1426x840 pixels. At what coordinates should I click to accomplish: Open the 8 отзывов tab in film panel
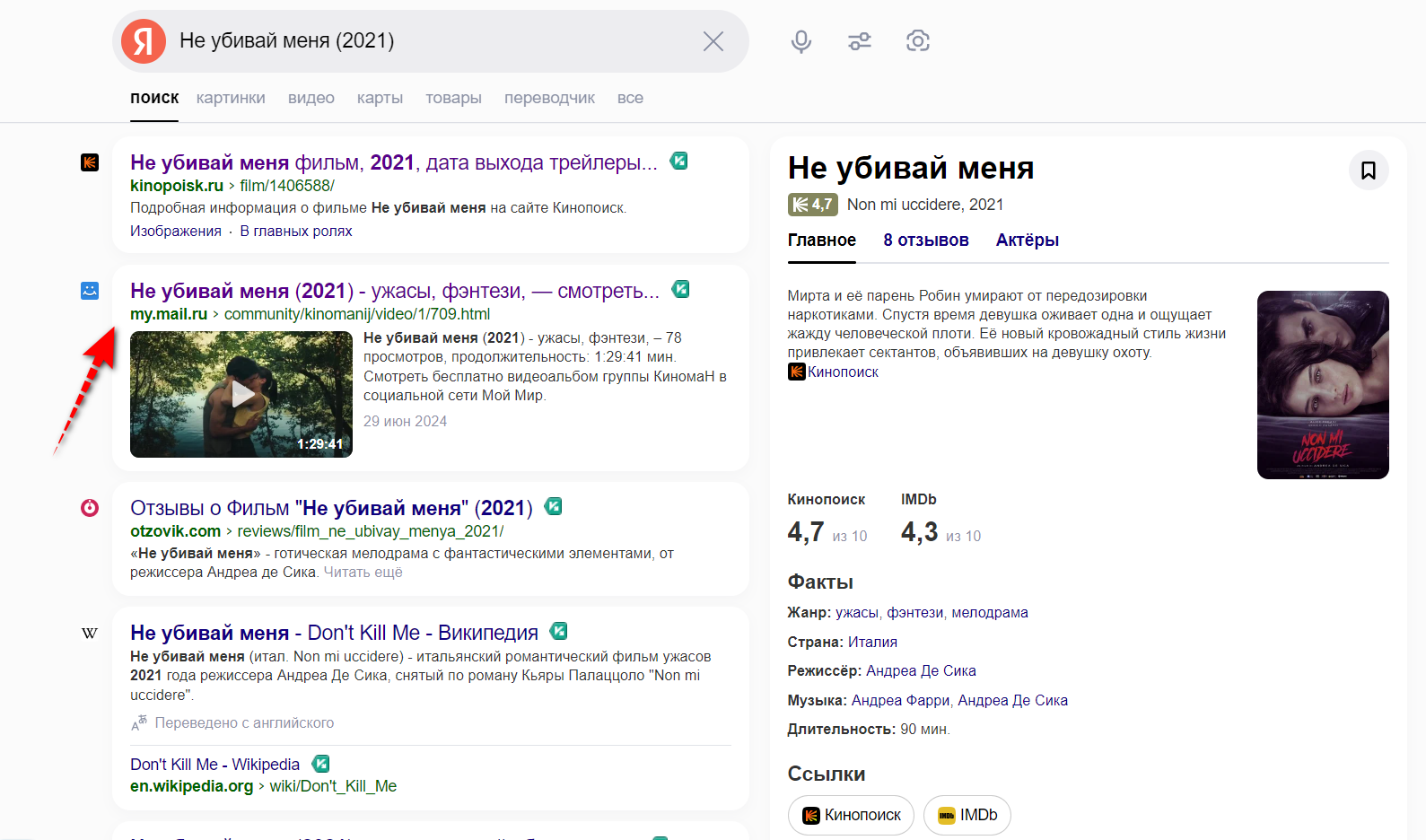click(925, 241)
